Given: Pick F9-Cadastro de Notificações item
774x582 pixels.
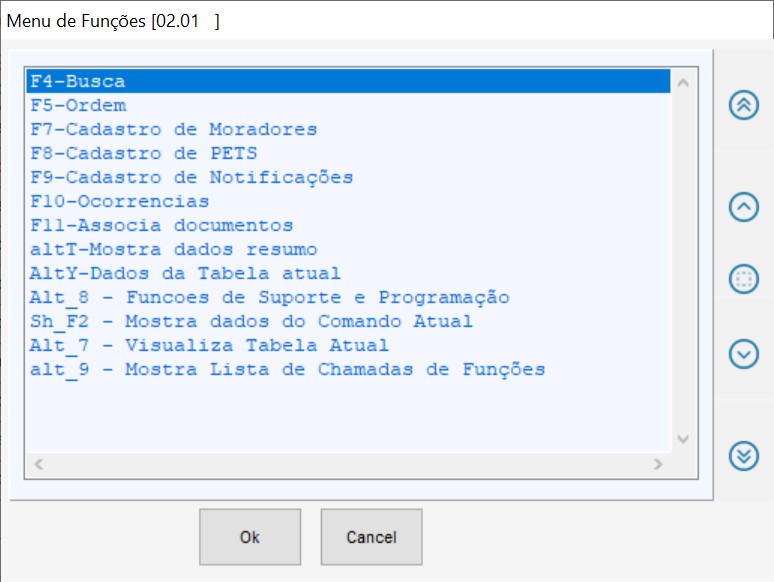Looking at the screenshot, I should click(x=192, y=177).
